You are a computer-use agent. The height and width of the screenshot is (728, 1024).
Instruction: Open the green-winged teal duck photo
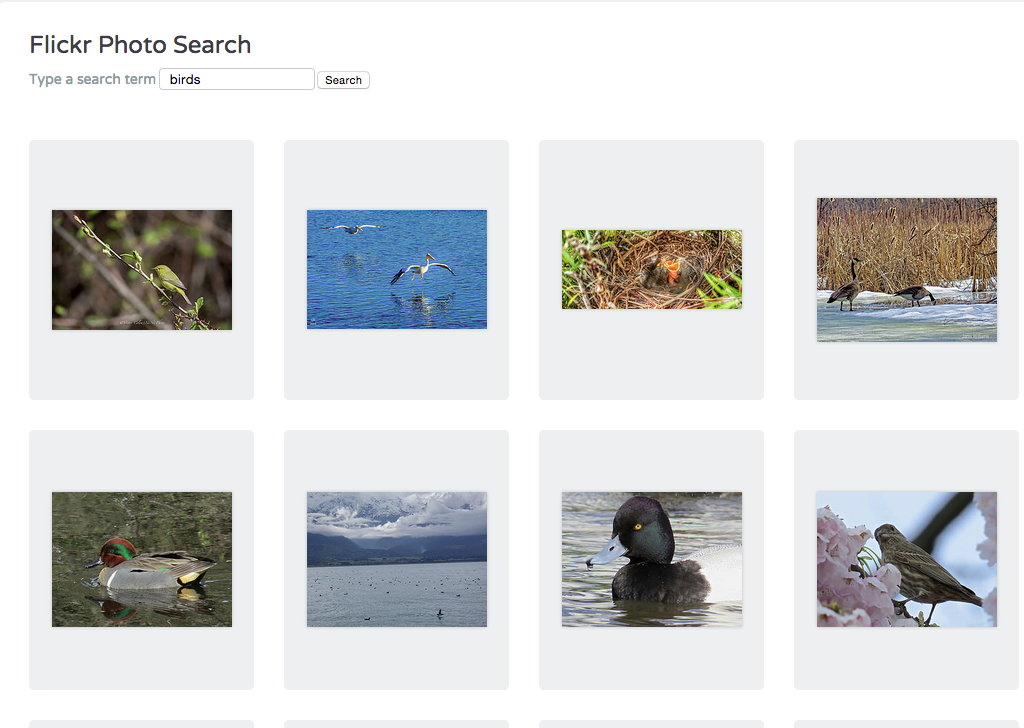click(142, 559)
